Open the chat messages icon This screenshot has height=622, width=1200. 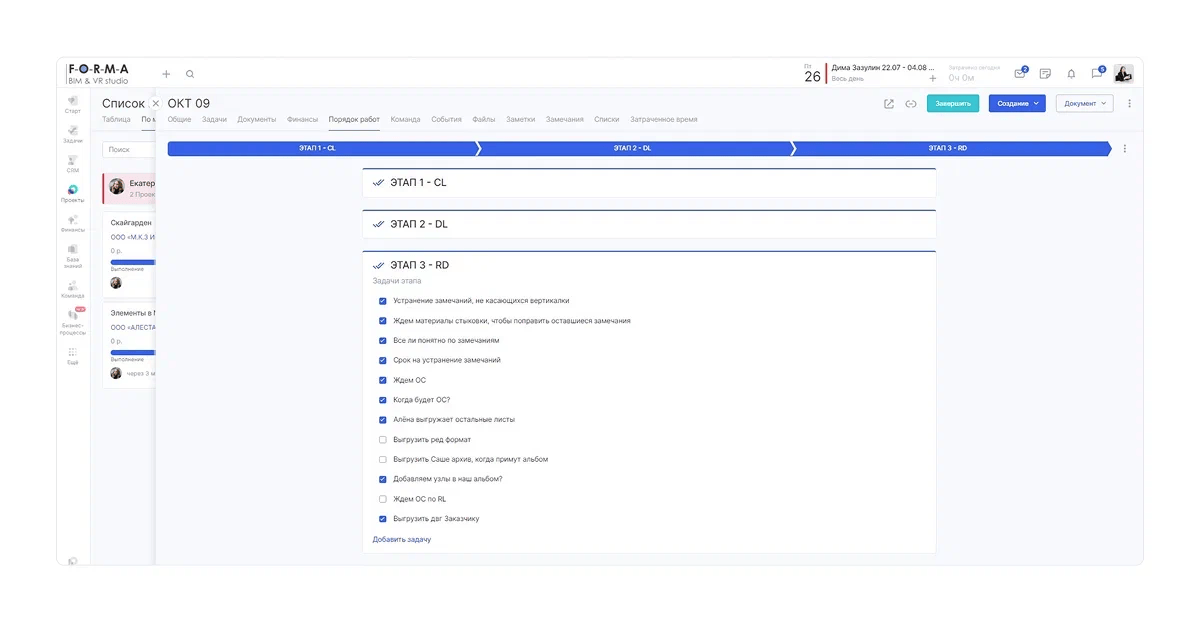[x=1097, y=74]
